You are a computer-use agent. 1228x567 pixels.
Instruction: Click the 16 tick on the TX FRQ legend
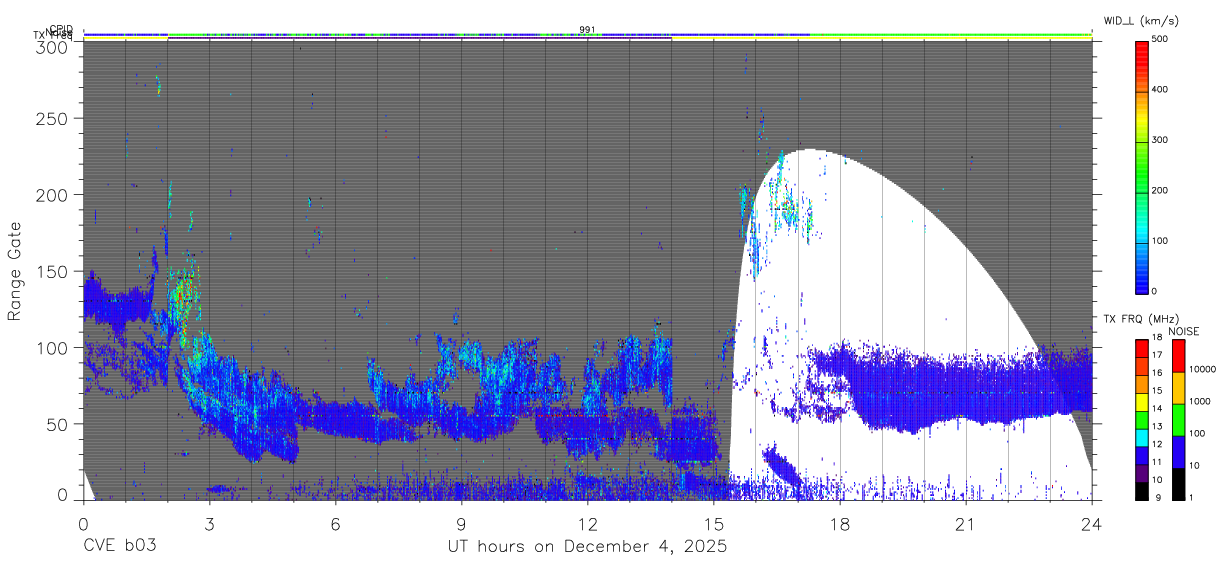click(x=1158, y=373)
